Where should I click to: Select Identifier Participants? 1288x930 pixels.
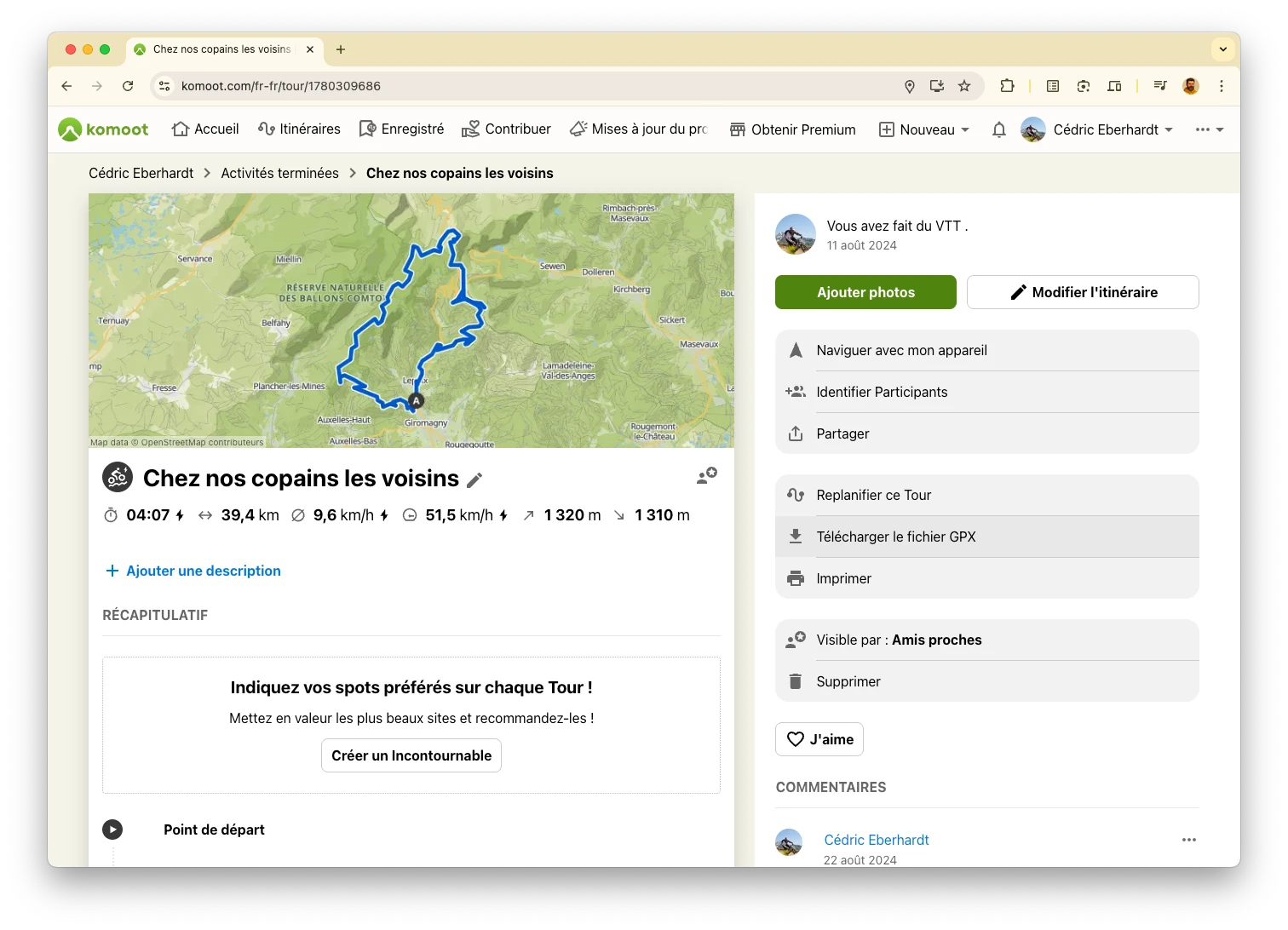pos(987,392)
